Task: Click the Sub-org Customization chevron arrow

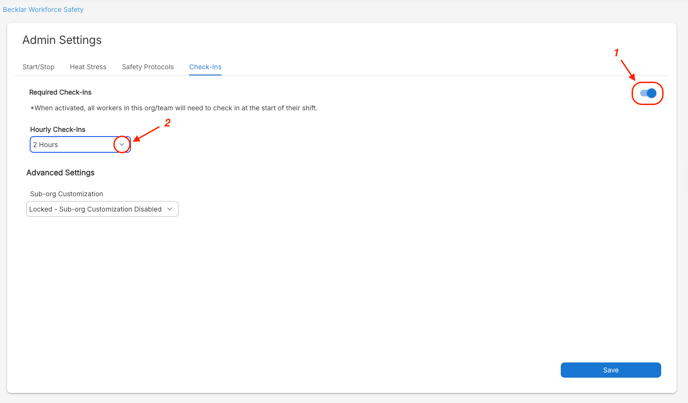Action: 170,209
